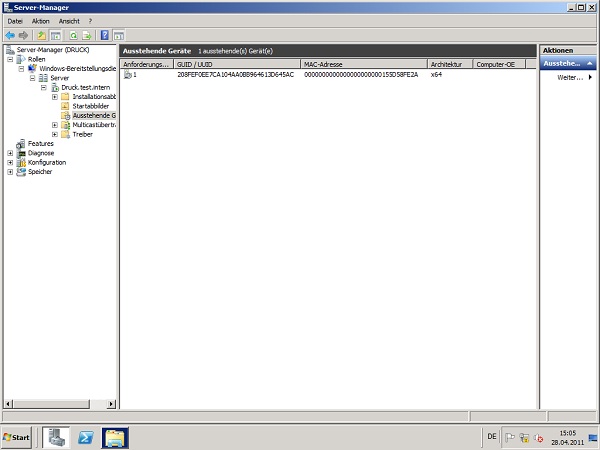Click the Speicher node icon

coord(21,172)
